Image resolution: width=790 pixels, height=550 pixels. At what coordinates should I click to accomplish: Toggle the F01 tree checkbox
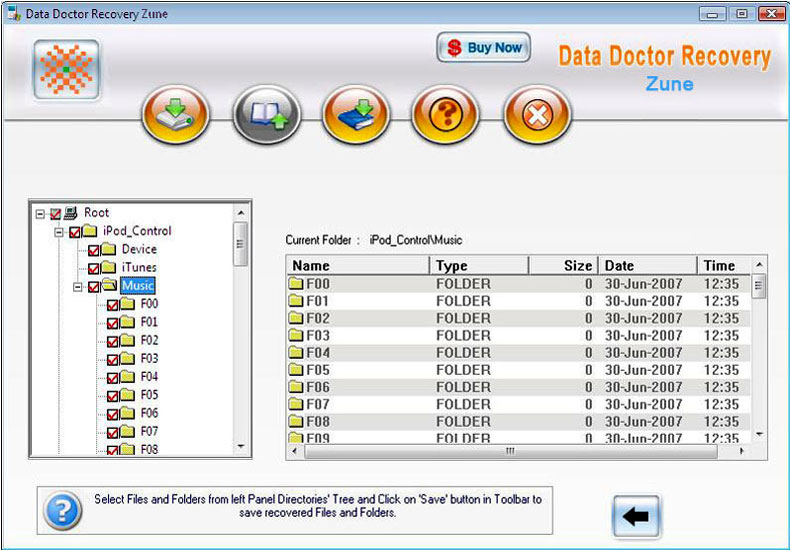(x=112, y=323)
